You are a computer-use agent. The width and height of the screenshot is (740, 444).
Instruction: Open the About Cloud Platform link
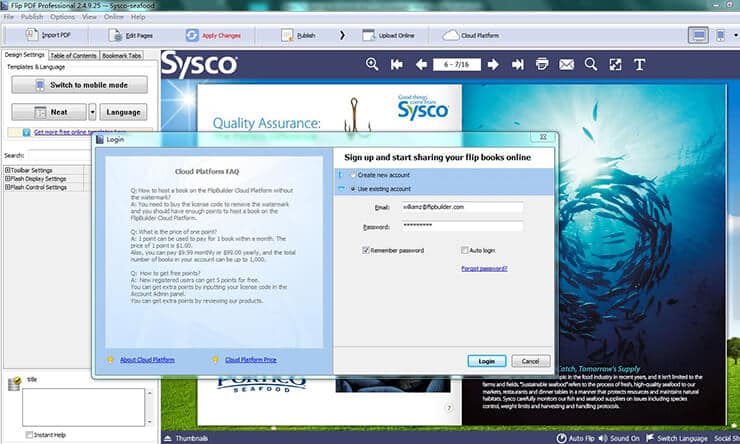(x=147, y=360)
